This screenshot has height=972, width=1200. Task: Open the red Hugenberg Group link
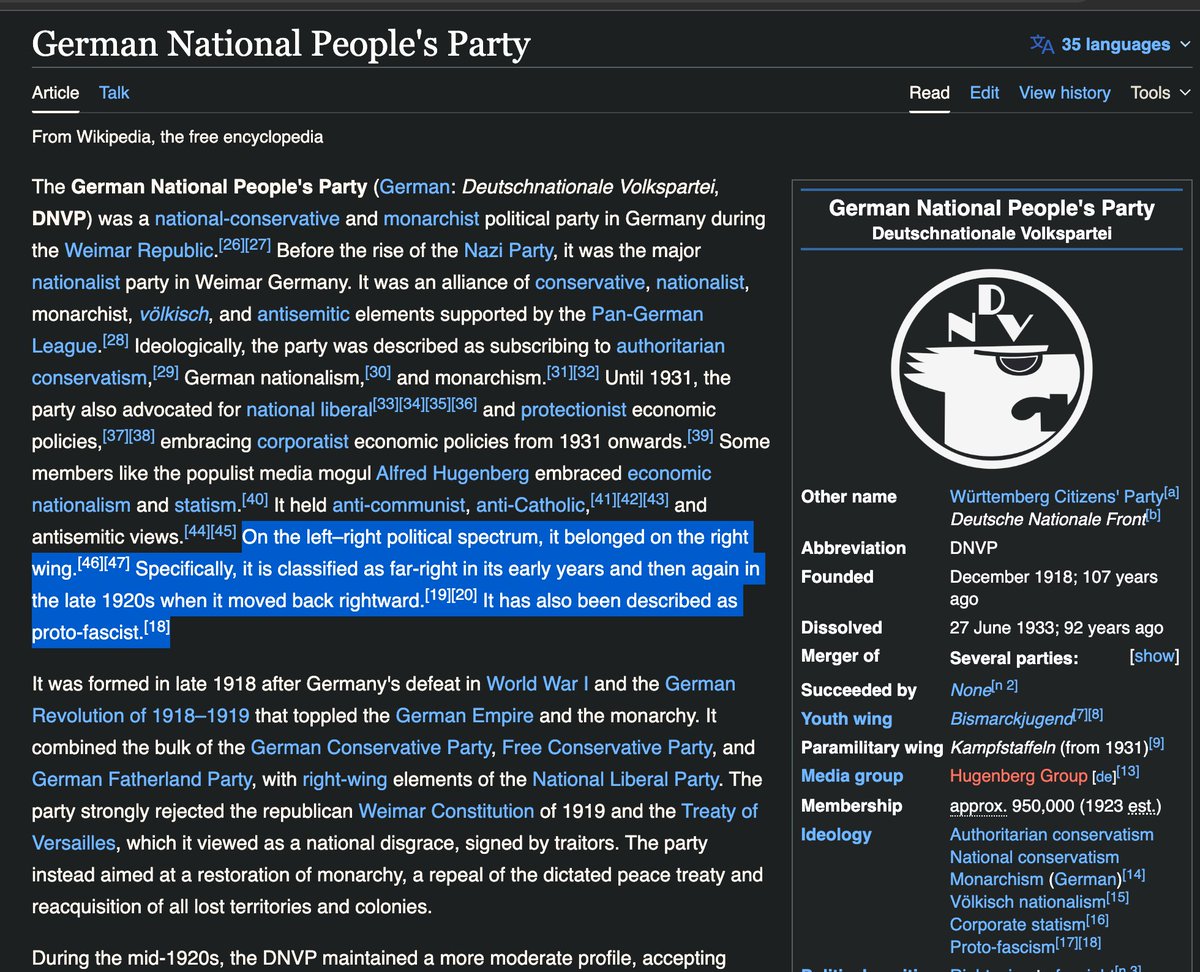click(1018, 776)
